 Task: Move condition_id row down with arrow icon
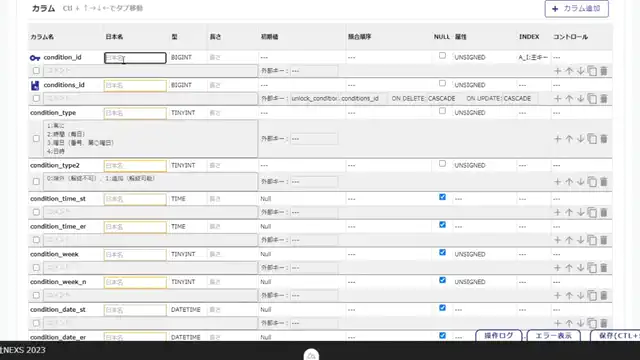[580, 71]
